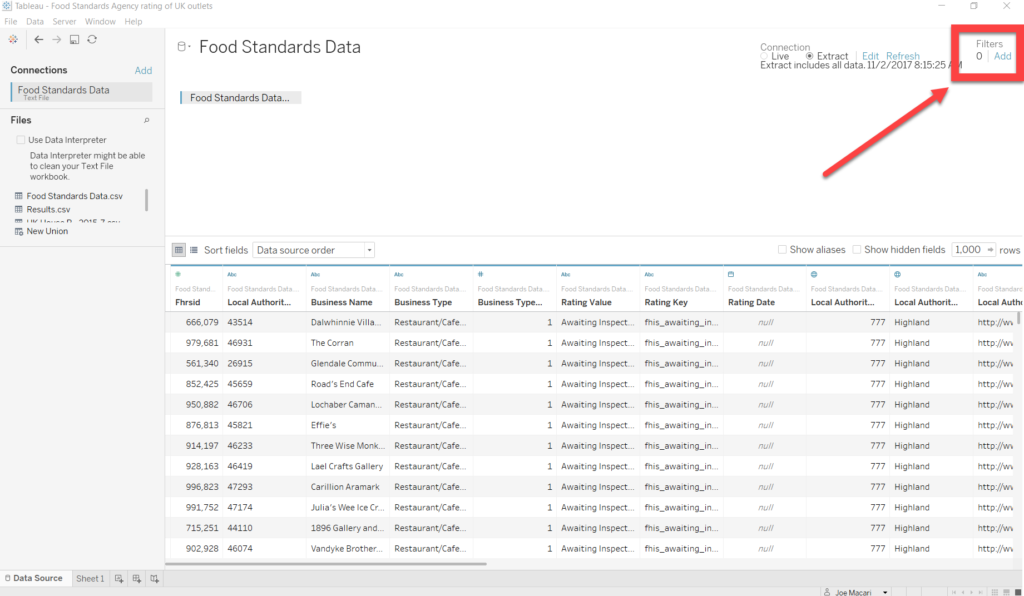Refresh data source with circular arrow icon

92,39
